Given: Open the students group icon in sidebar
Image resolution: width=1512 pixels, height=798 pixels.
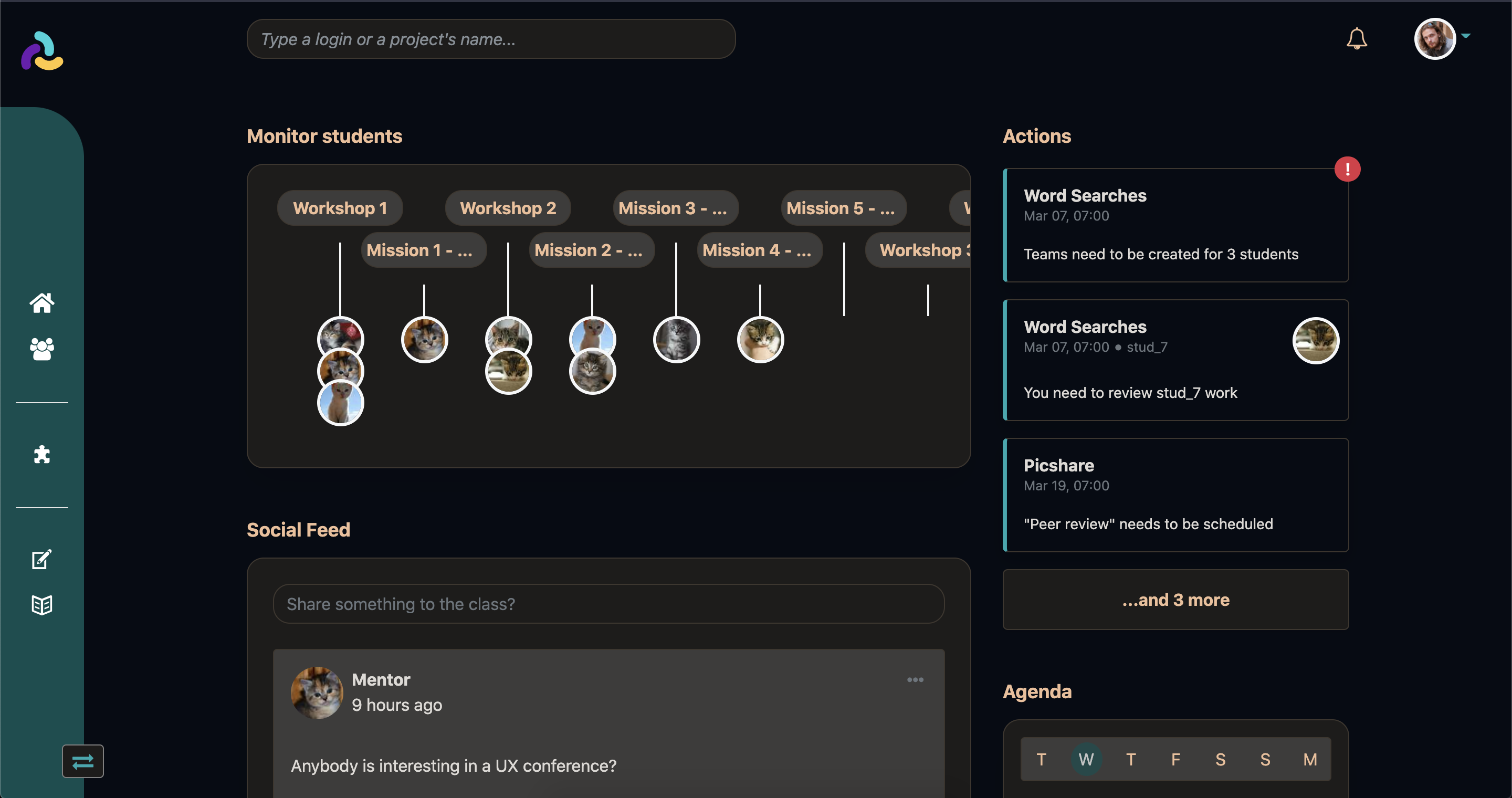Looking at the screenshot, I should tap(41, 349).
